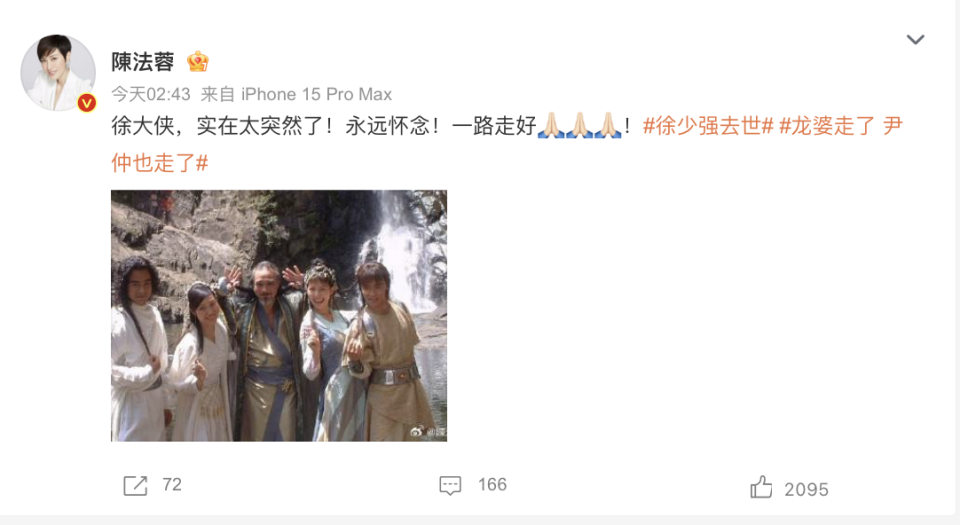Like the post with thumbs-up icon
This screenshot has width=960, height=525.
pyautogui.click(x=761, y=487)
